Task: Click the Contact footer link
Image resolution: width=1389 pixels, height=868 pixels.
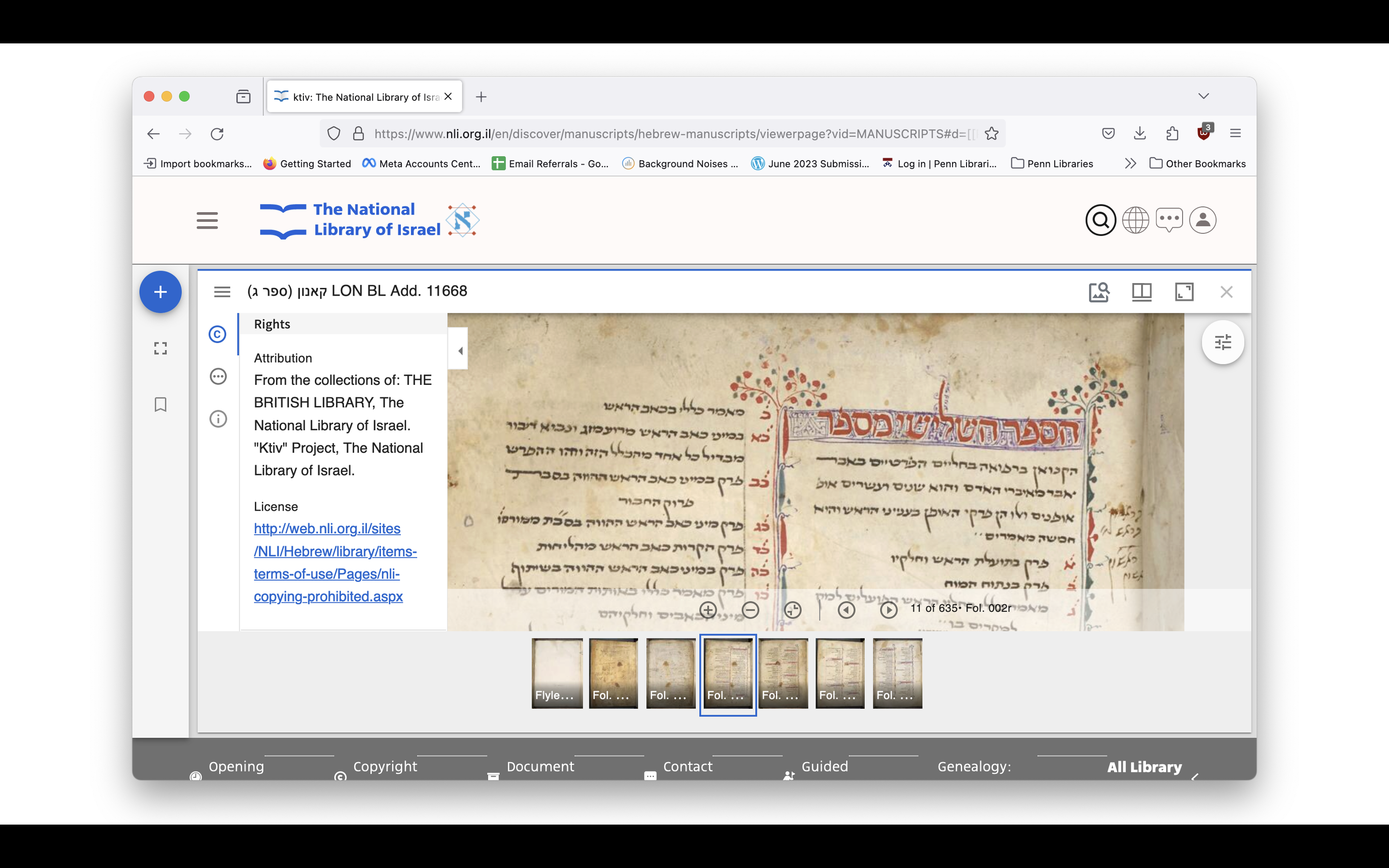Action: click(688, 766)
